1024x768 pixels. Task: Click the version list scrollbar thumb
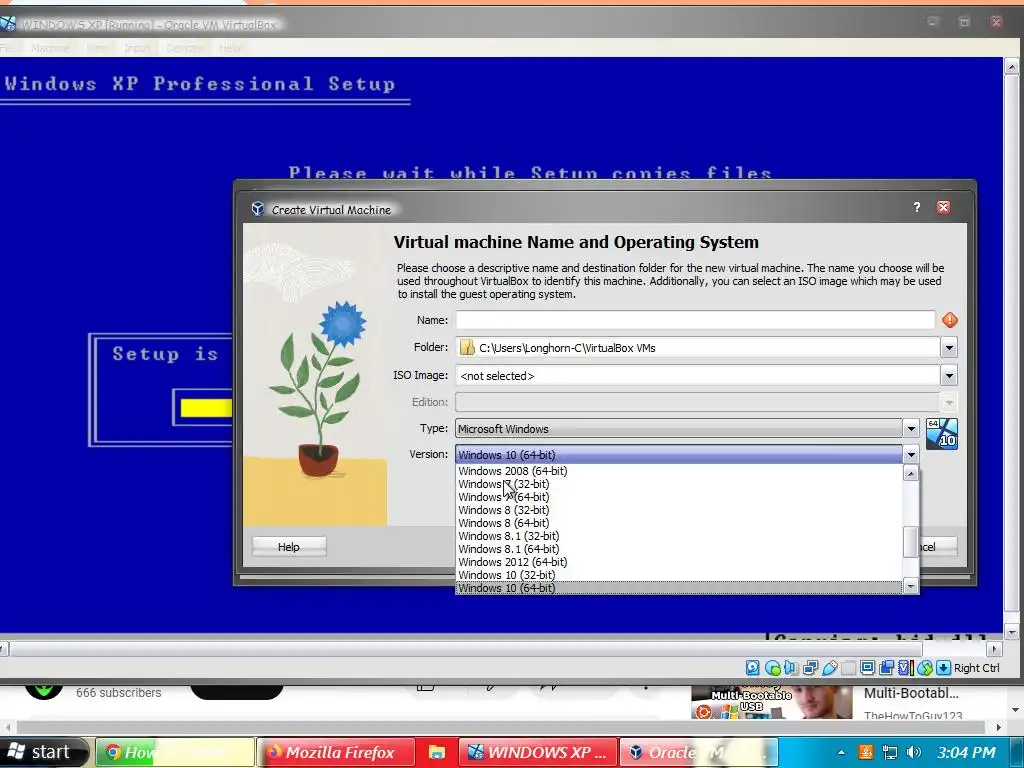coord(911,542)
